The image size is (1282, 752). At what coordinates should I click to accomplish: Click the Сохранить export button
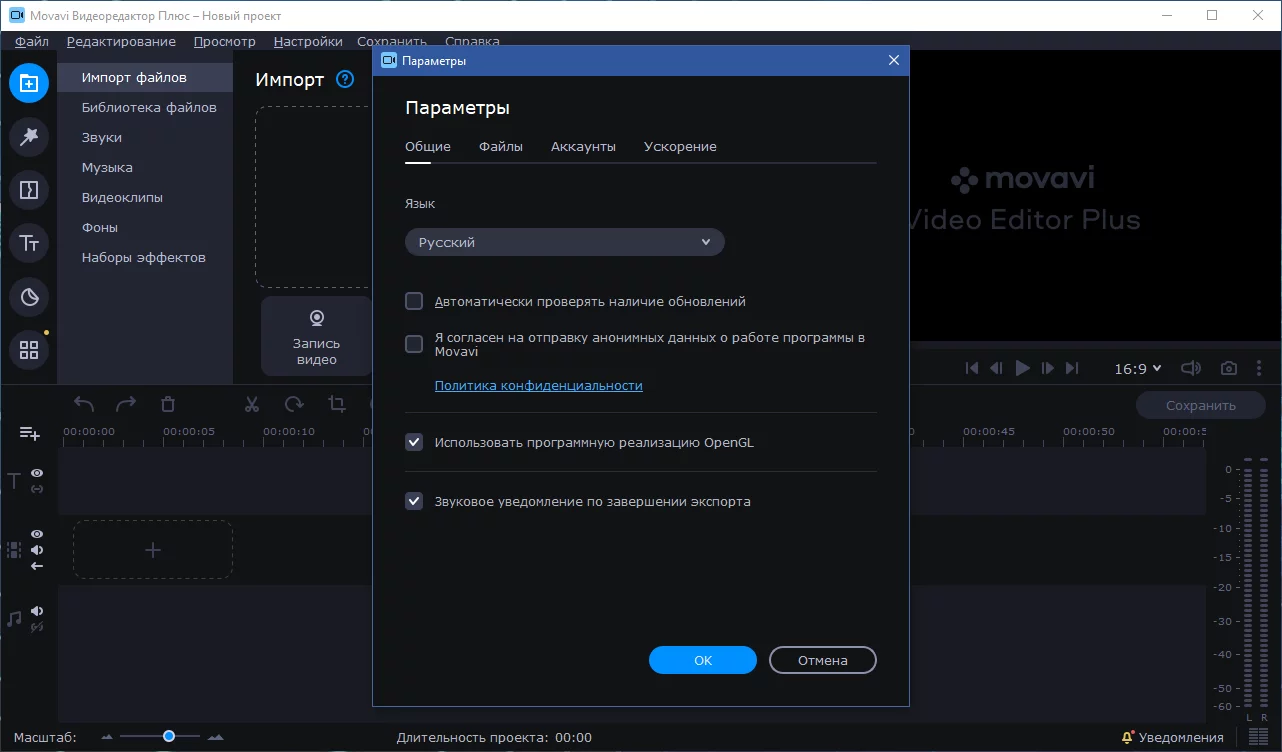[1201, 405]
